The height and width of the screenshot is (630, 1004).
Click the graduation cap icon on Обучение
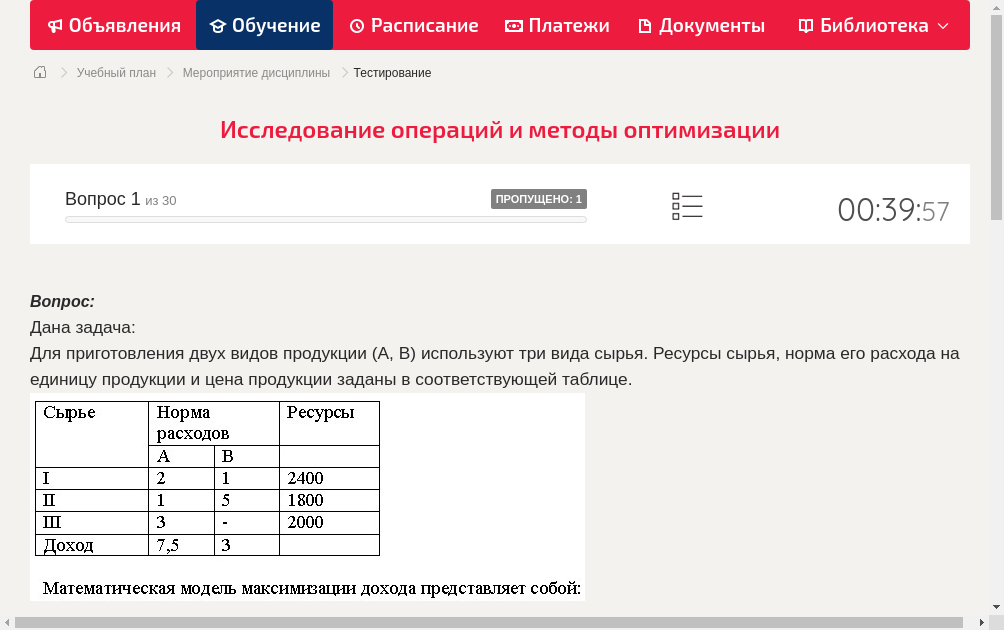pyautogui.click(x=219, y=25)
